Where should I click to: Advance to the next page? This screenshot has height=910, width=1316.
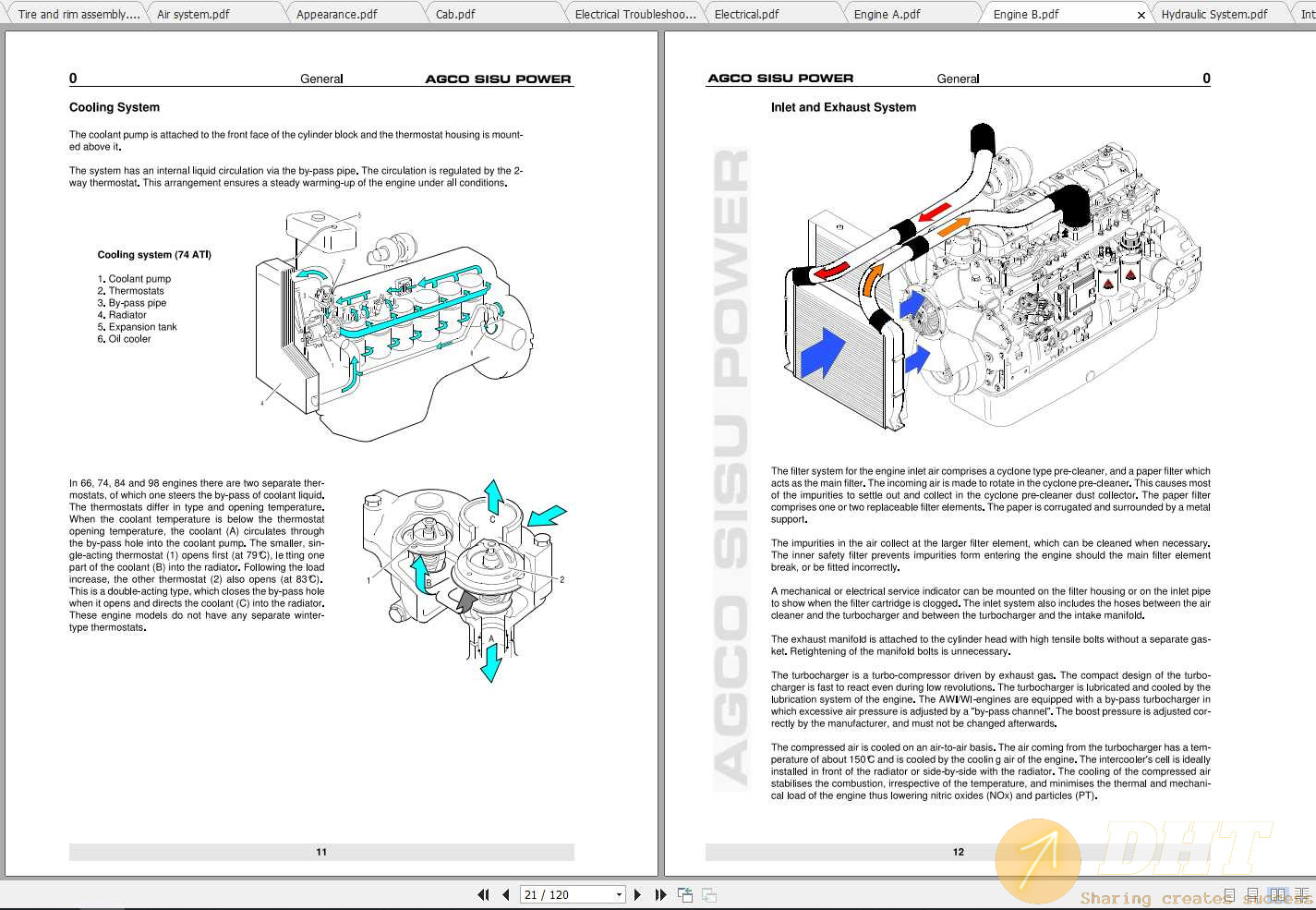point(637,894)
